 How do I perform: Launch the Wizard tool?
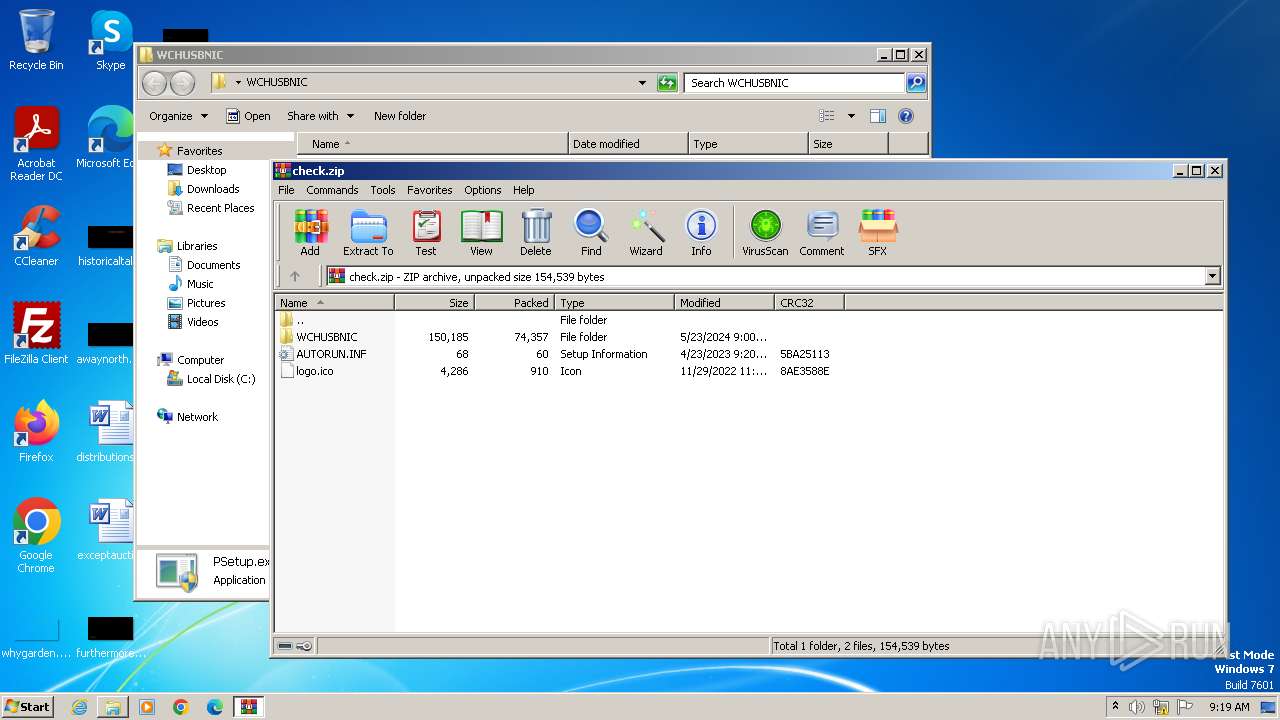646,233
